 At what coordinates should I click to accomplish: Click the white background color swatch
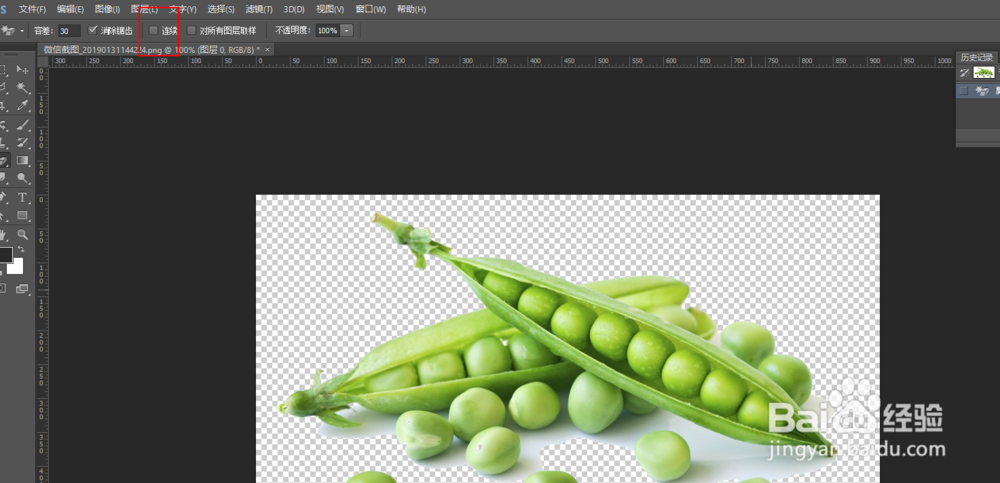[x=17, y=267]
